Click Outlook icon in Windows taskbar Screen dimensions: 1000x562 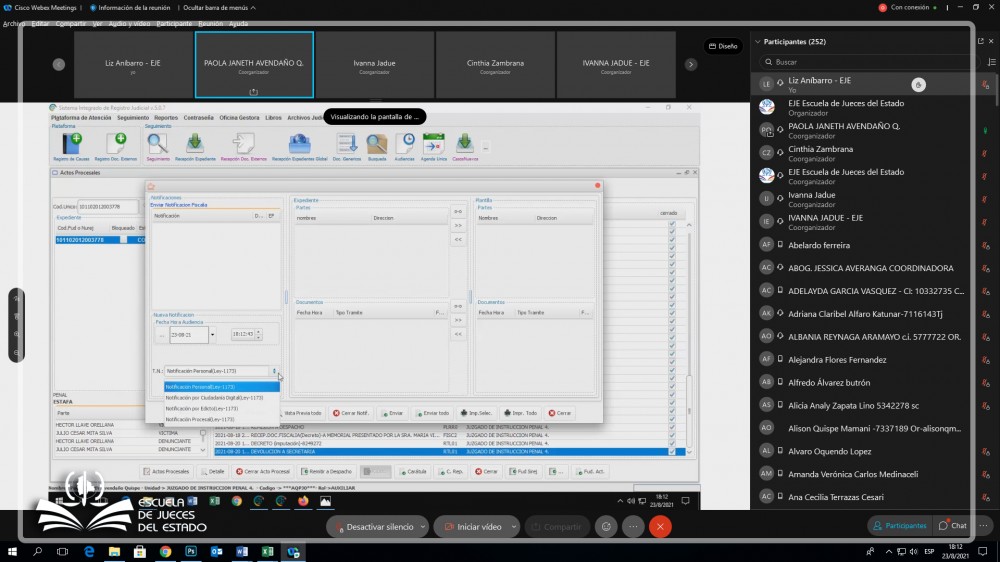[216, 552]
